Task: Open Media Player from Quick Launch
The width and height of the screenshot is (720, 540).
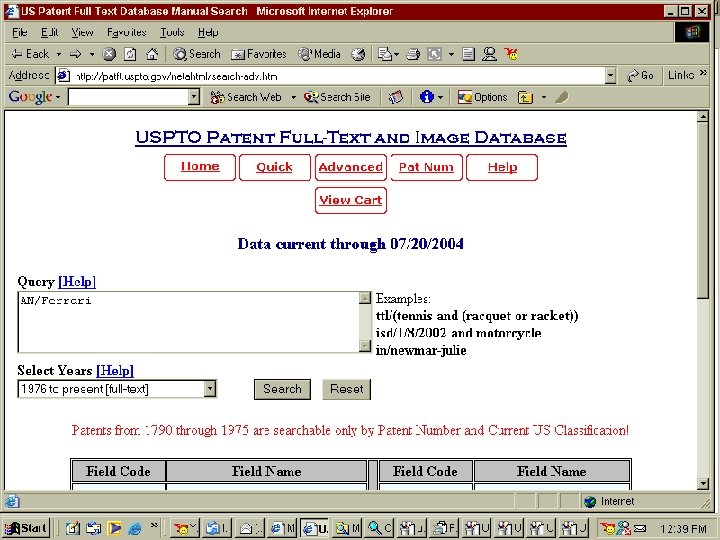Action: (114, 529)
